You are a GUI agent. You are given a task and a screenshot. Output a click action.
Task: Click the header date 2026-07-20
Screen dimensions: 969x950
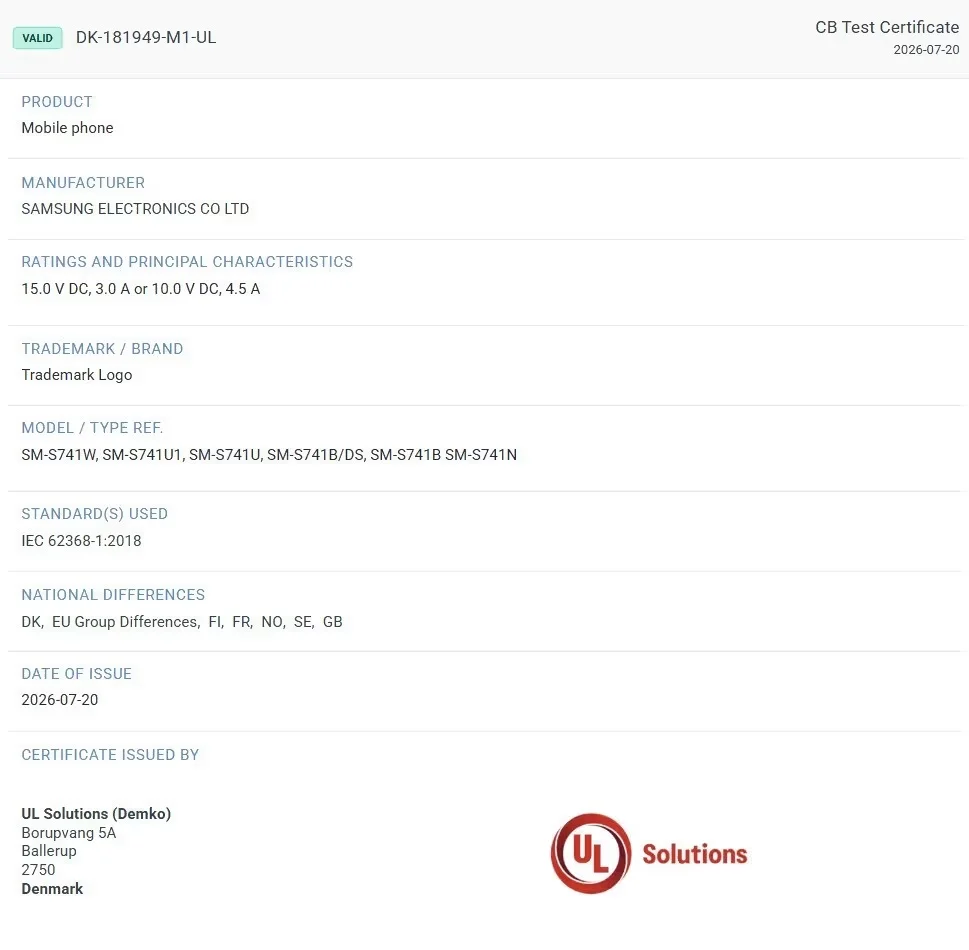[x=926, y=49]
